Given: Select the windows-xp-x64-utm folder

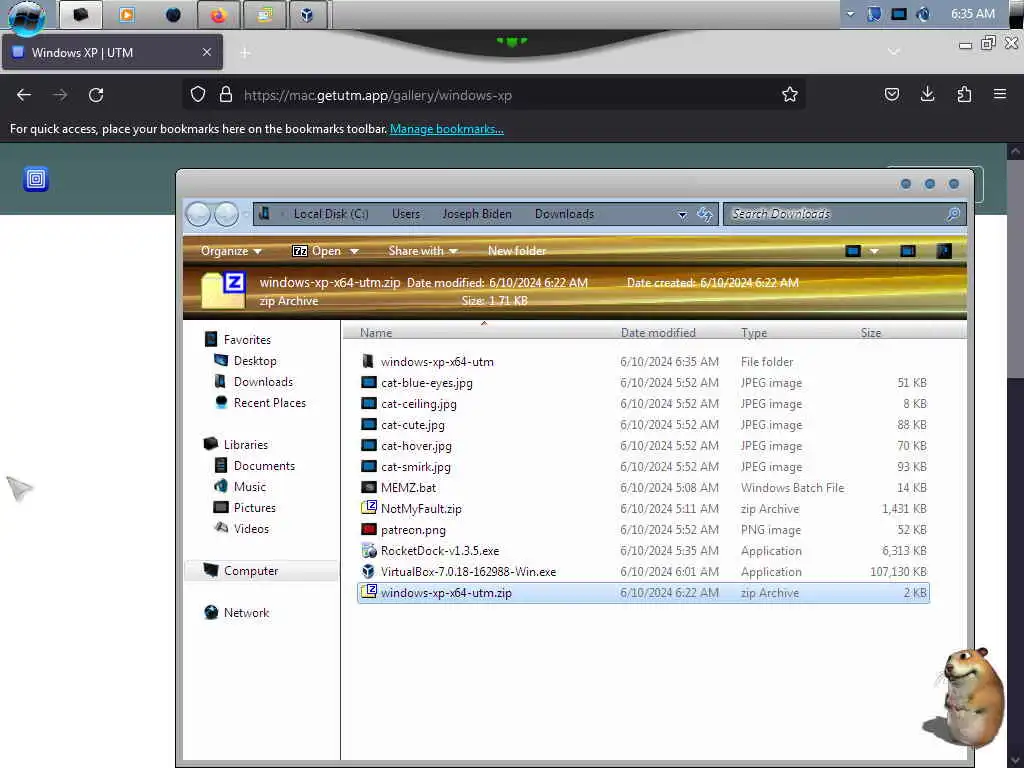Looking at the screenshot, I should click(643, 361).
